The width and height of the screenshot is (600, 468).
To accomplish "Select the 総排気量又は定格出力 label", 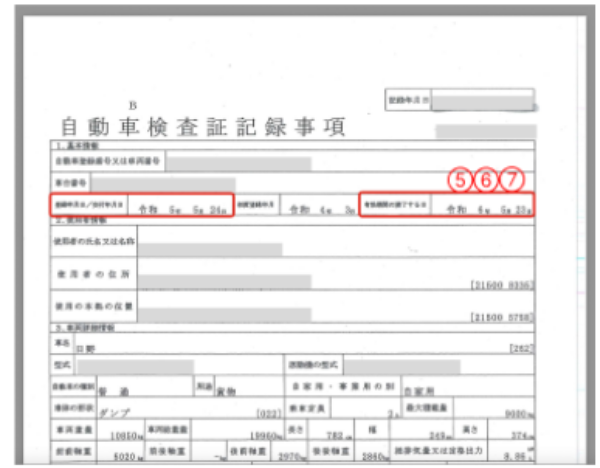I will 439,450.
